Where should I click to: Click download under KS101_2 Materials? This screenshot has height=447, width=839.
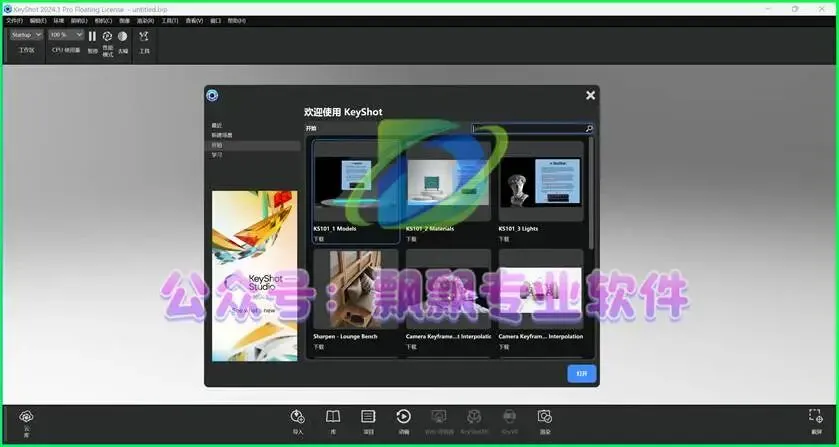coord(411,239)
